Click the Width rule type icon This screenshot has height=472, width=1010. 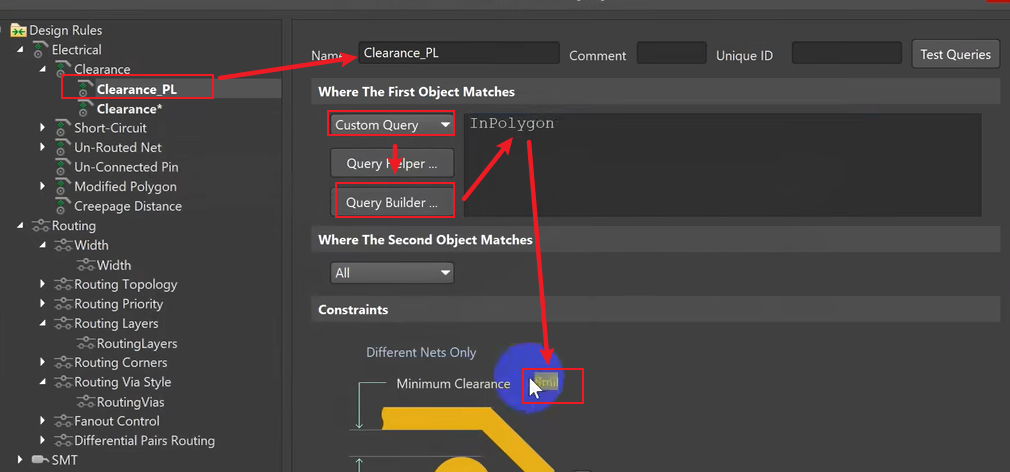click(x=63, y=245)
